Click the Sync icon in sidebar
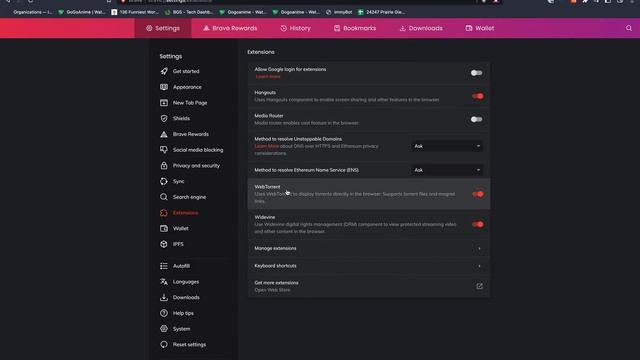Screen dimensions: 640x360 [x=164, y=181]
